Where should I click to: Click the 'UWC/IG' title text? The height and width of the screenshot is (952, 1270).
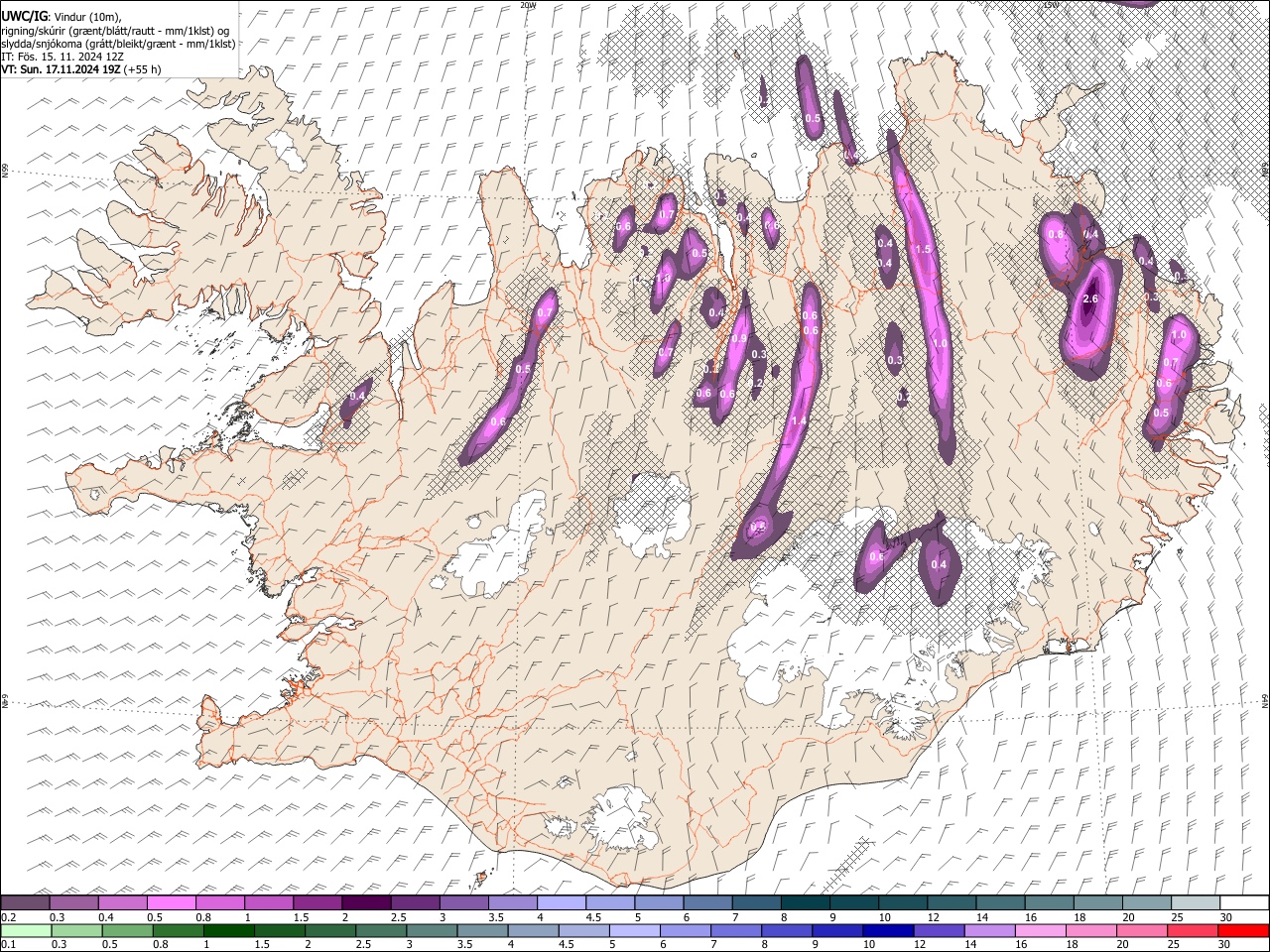(x=23, y=17)
